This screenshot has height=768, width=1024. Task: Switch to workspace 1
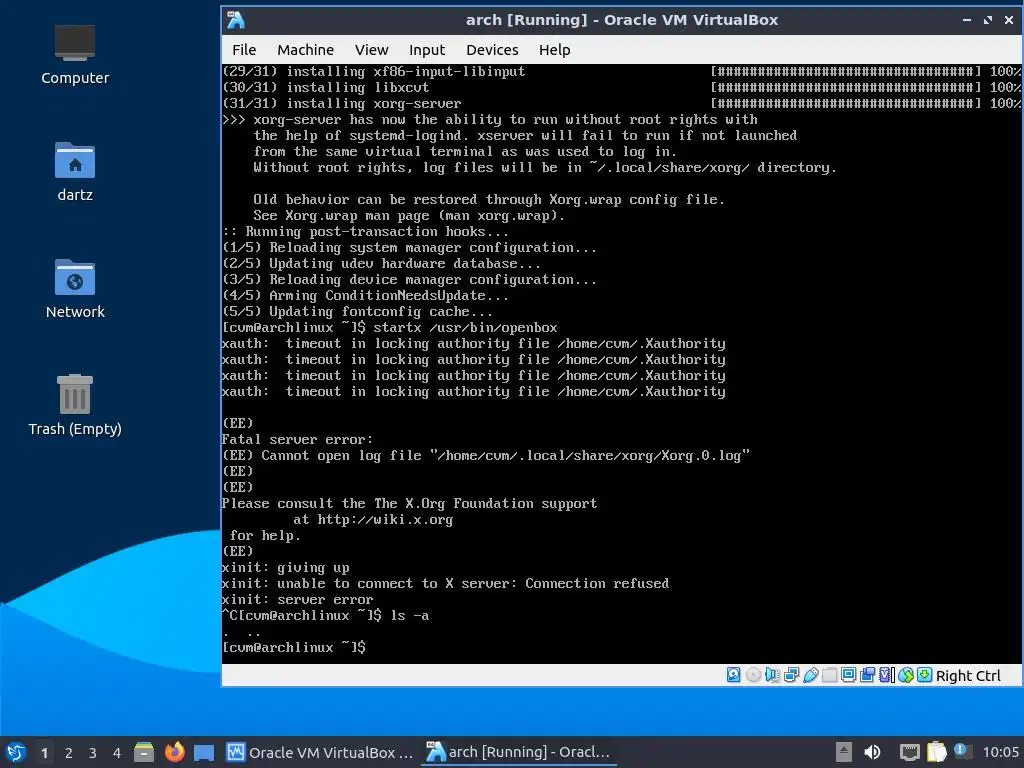(44, 752)
